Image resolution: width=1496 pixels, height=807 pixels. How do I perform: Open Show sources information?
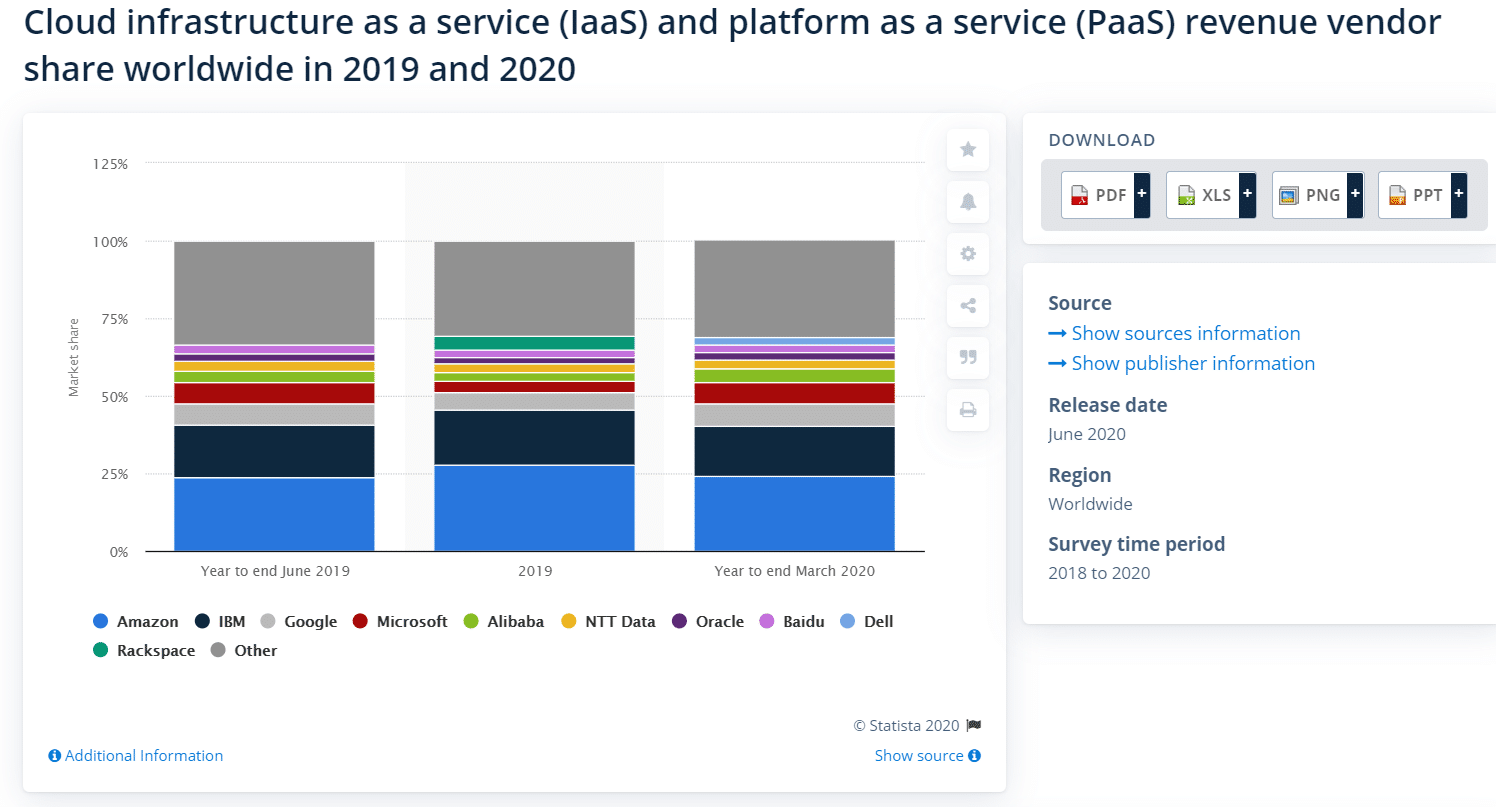coord(1185,333)
